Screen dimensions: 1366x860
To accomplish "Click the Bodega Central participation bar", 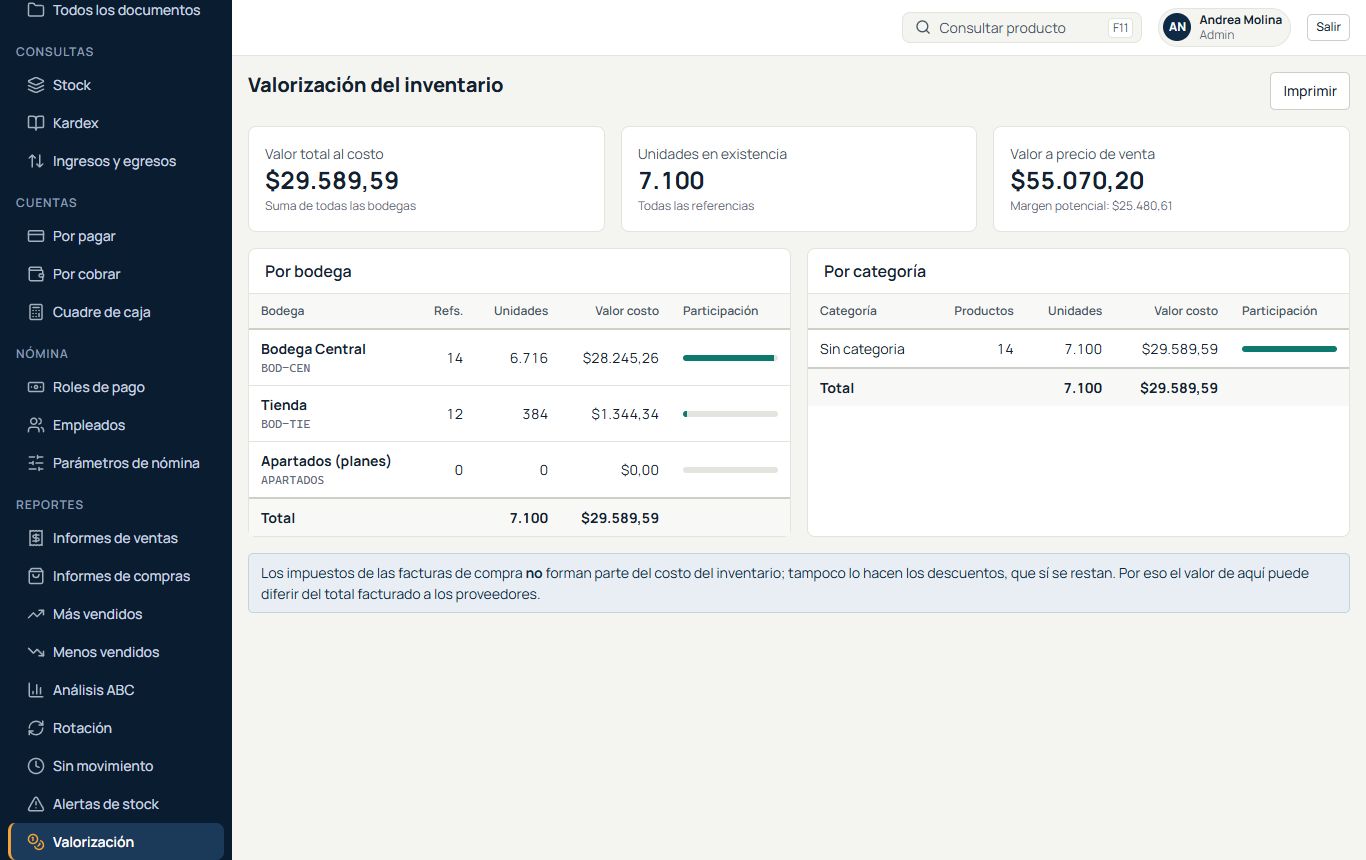I will [730, 357].
